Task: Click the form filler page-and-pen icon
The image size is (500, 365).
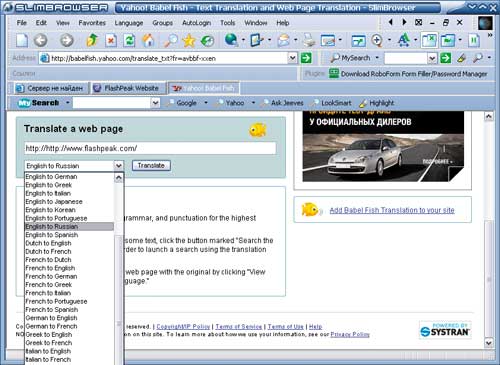Action: click(257, 40)
